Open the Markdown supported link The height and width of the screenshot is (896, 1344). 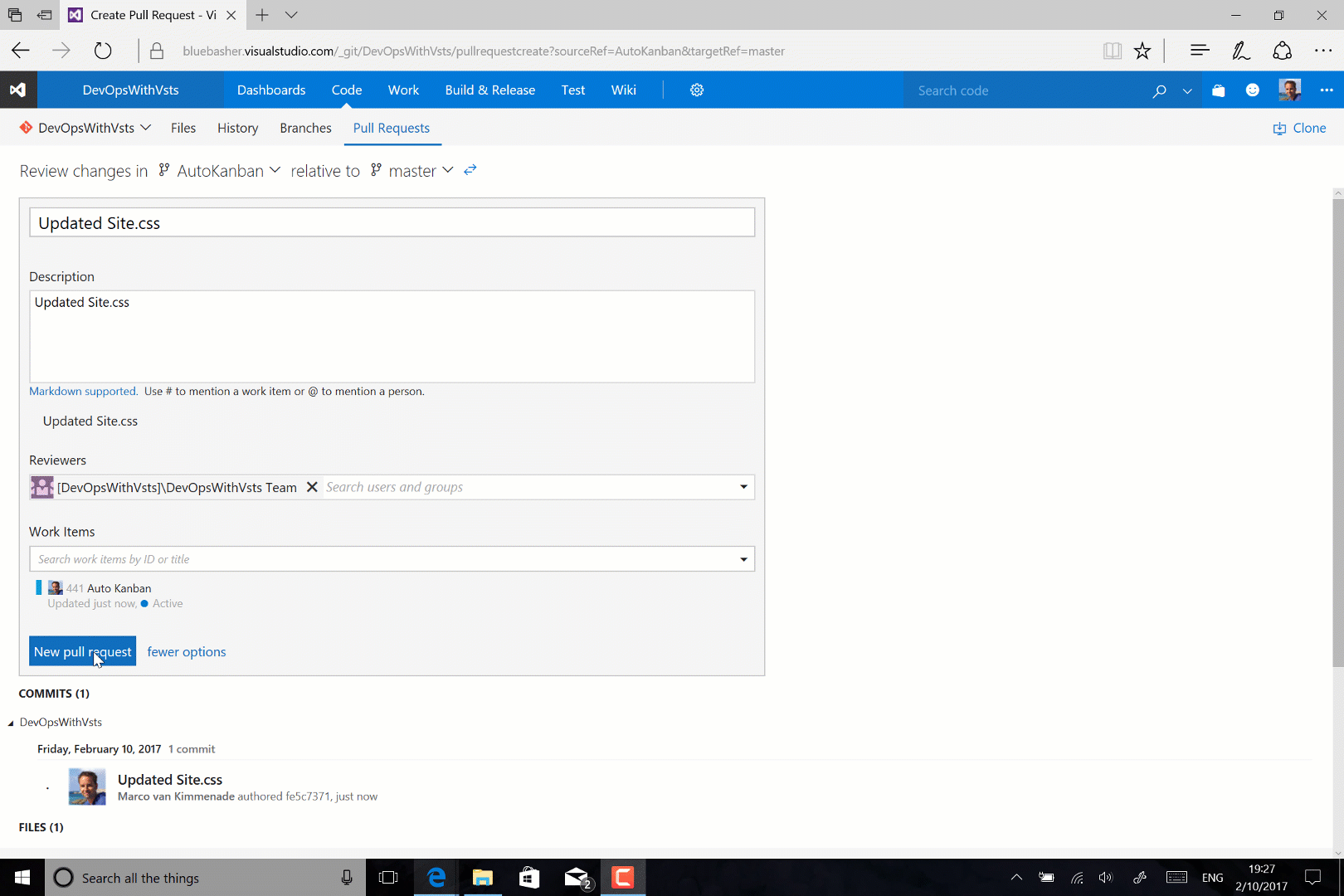tap(83, 392)
